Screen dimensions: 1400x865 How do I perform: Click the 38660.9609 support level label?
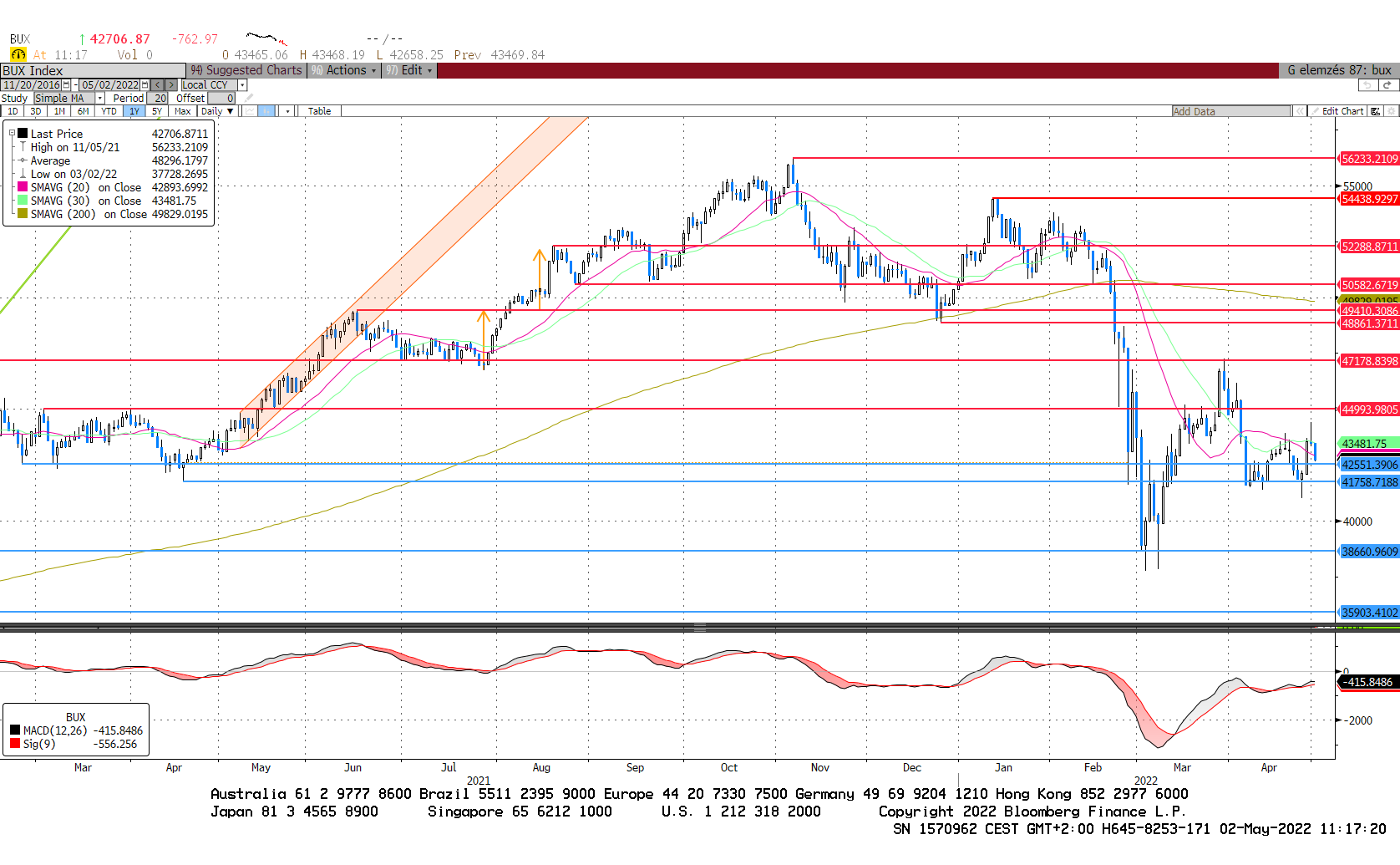point(1369,552)
